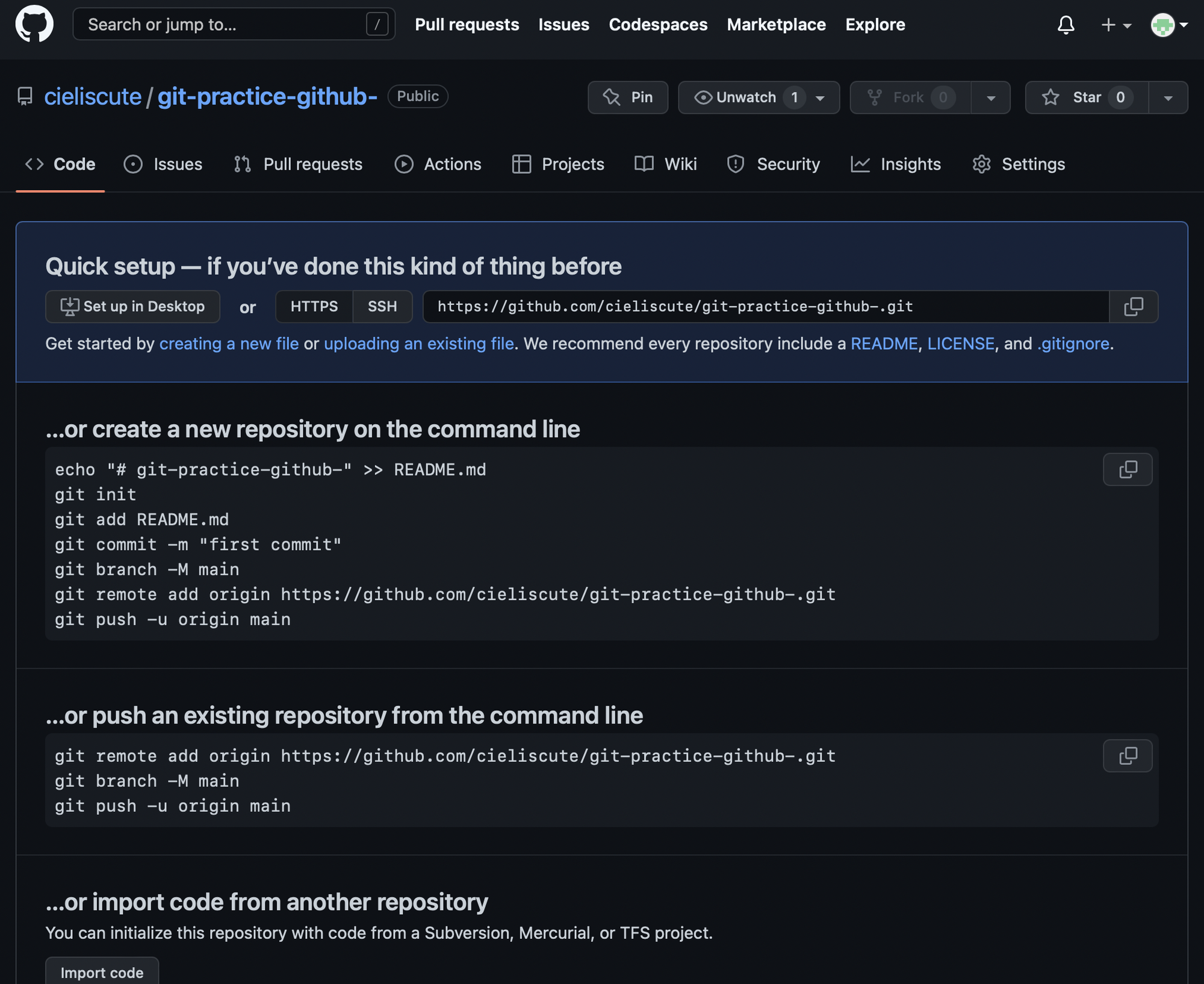Copy the repository HTTPS URL
Viewport: 1204px width, 984px height.
(1134, 306)
